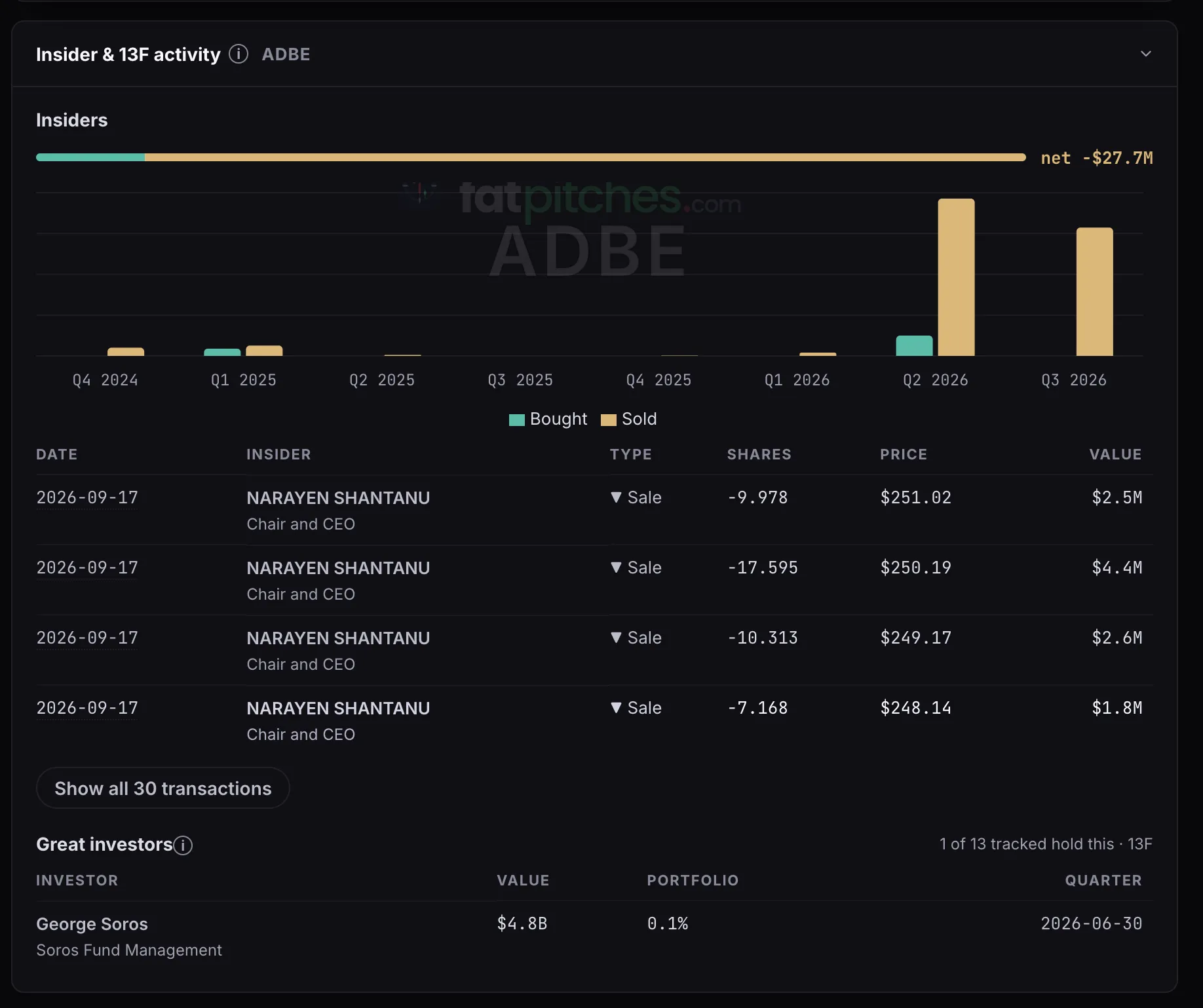Click the TYPE column header
1203x1008 pixels.
pos(631,454)
